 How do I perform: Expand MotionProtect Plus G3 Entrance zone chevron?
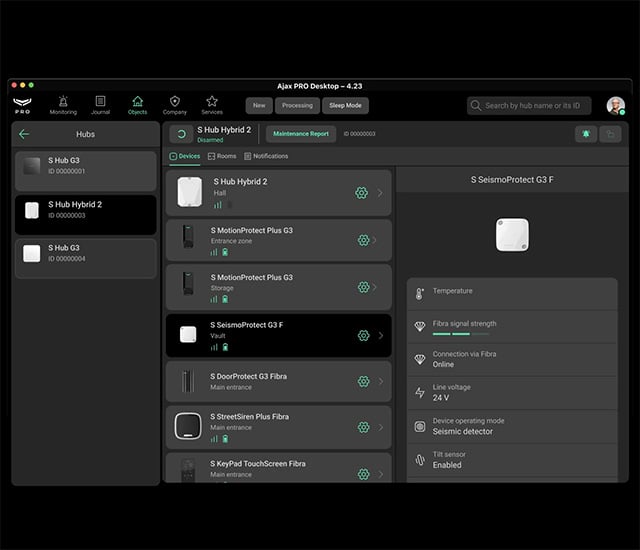(374, 240)
